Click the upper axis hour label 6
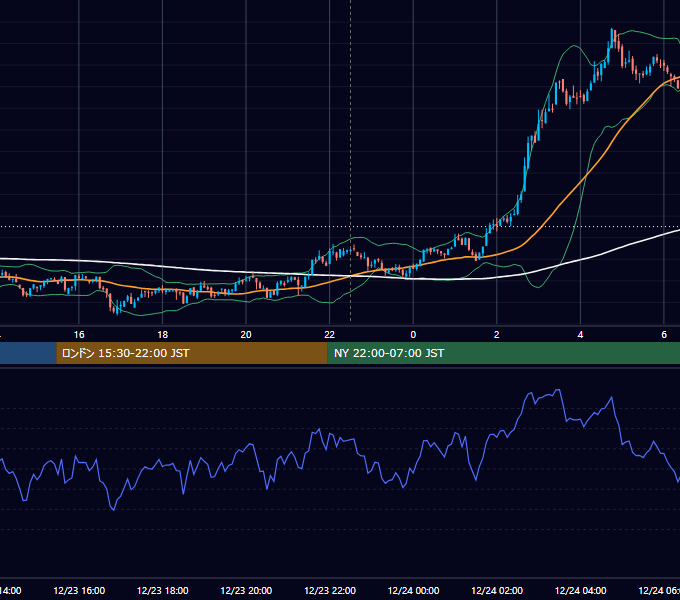Screen dimensions: 680x600 pyautogui.click(x=664, y=335)
